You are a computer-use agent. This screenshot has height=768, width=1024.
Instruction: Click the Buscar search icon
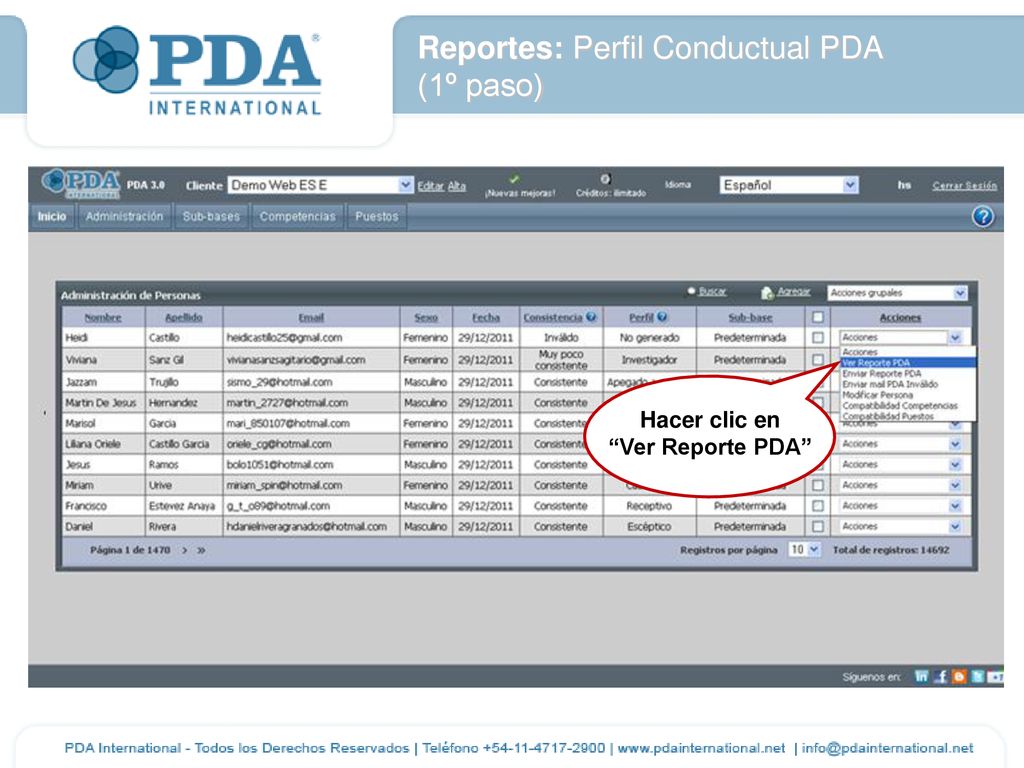click(x=692, y=291)
